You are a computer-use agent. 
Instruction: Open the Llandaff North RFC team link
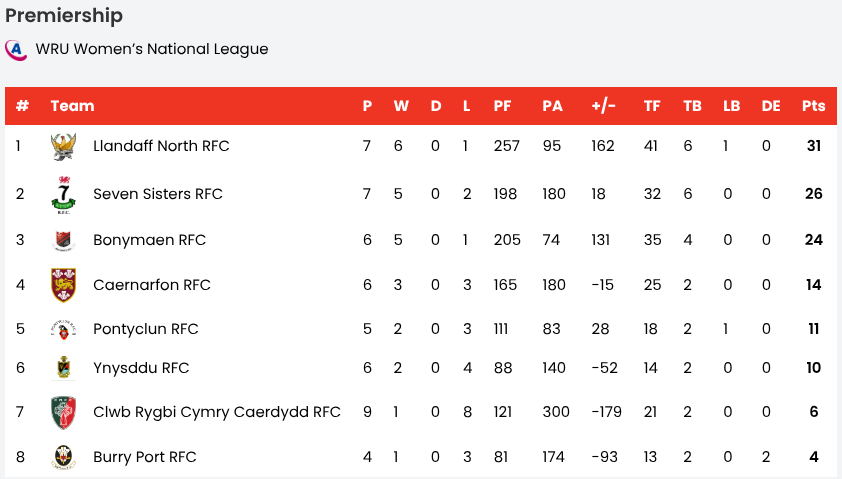161,146
